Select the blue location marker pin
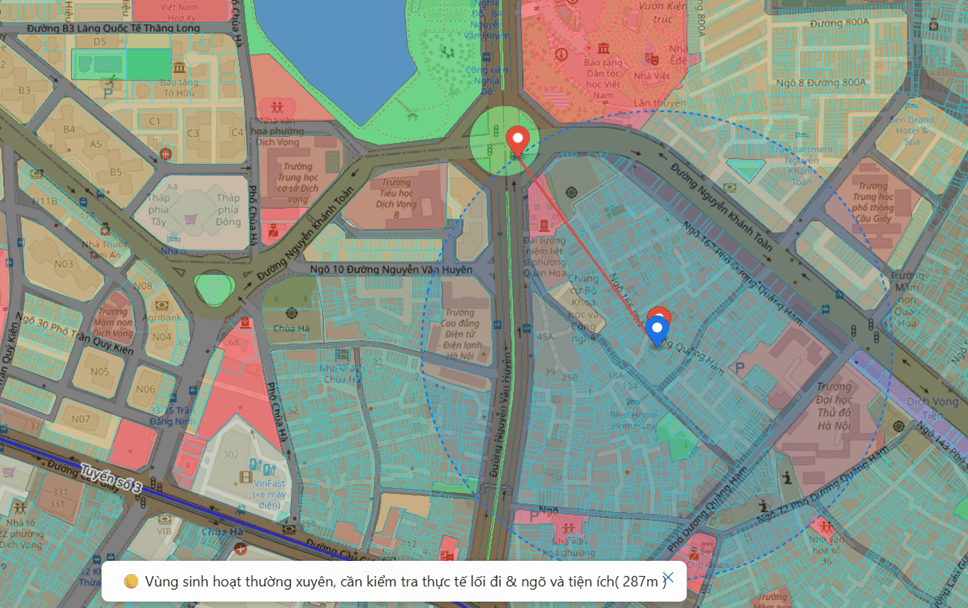The image size is (968, 608). (x=657, y=329)
